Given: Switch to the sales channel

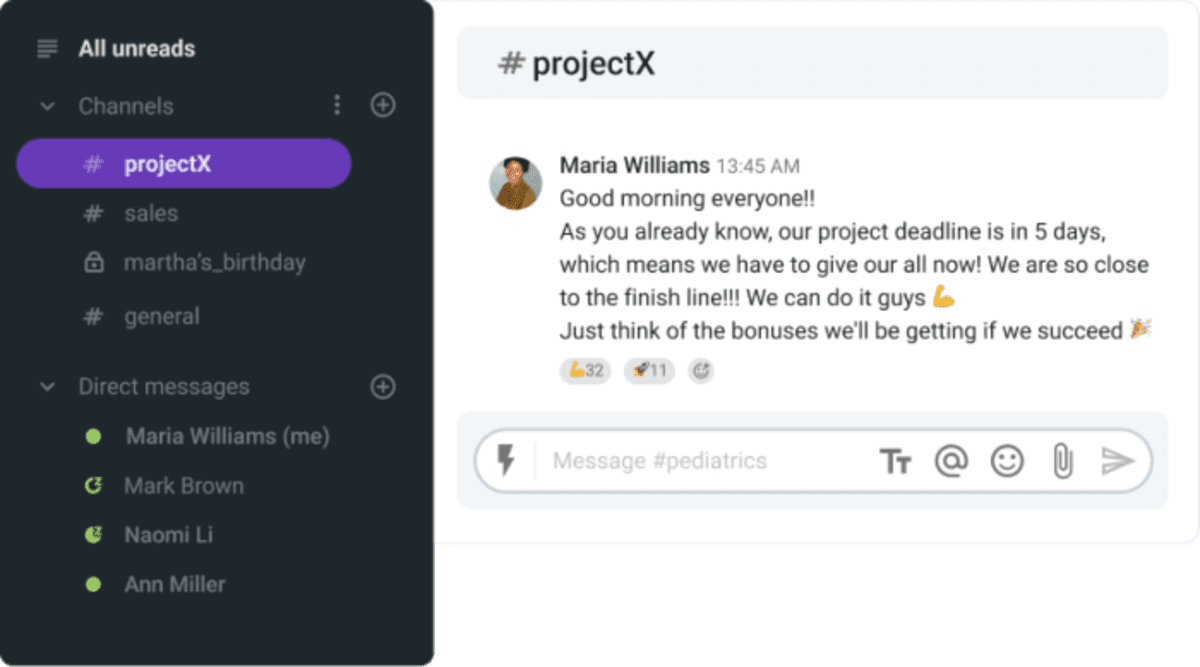Looking at the screenshot, I should 150,213.
